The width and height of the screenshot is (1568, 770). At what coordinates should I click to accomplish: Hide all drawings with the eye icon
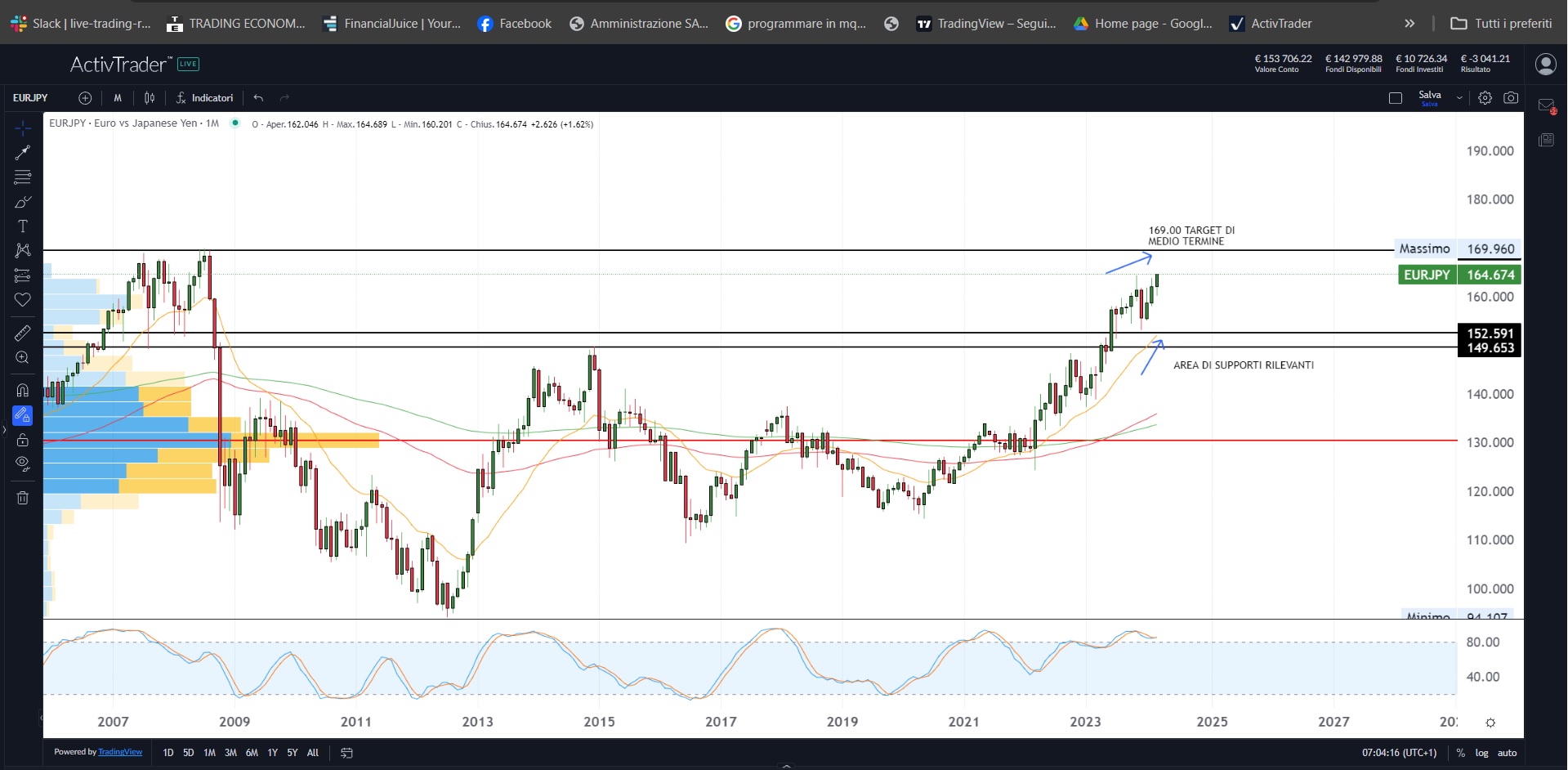[23, 464]
